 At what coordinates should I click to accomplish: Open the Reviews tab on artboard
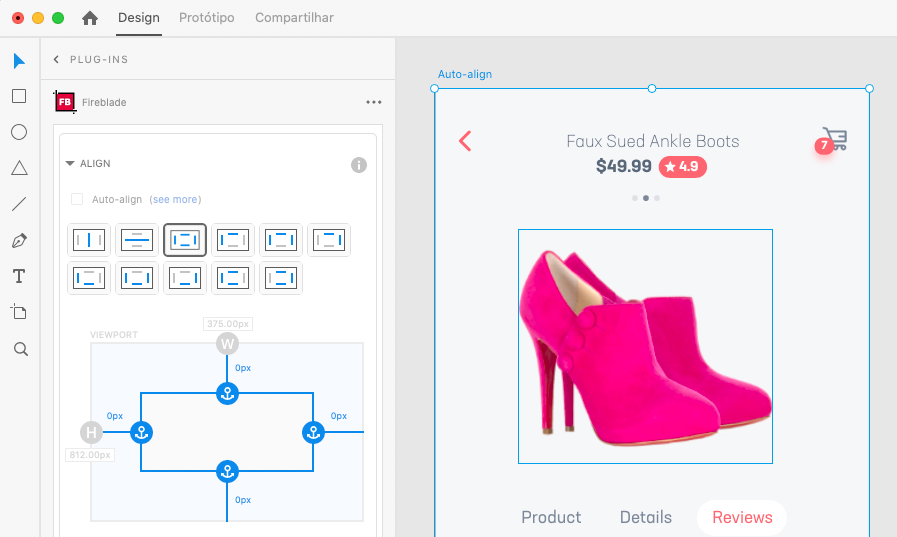[x=742, y=517]
